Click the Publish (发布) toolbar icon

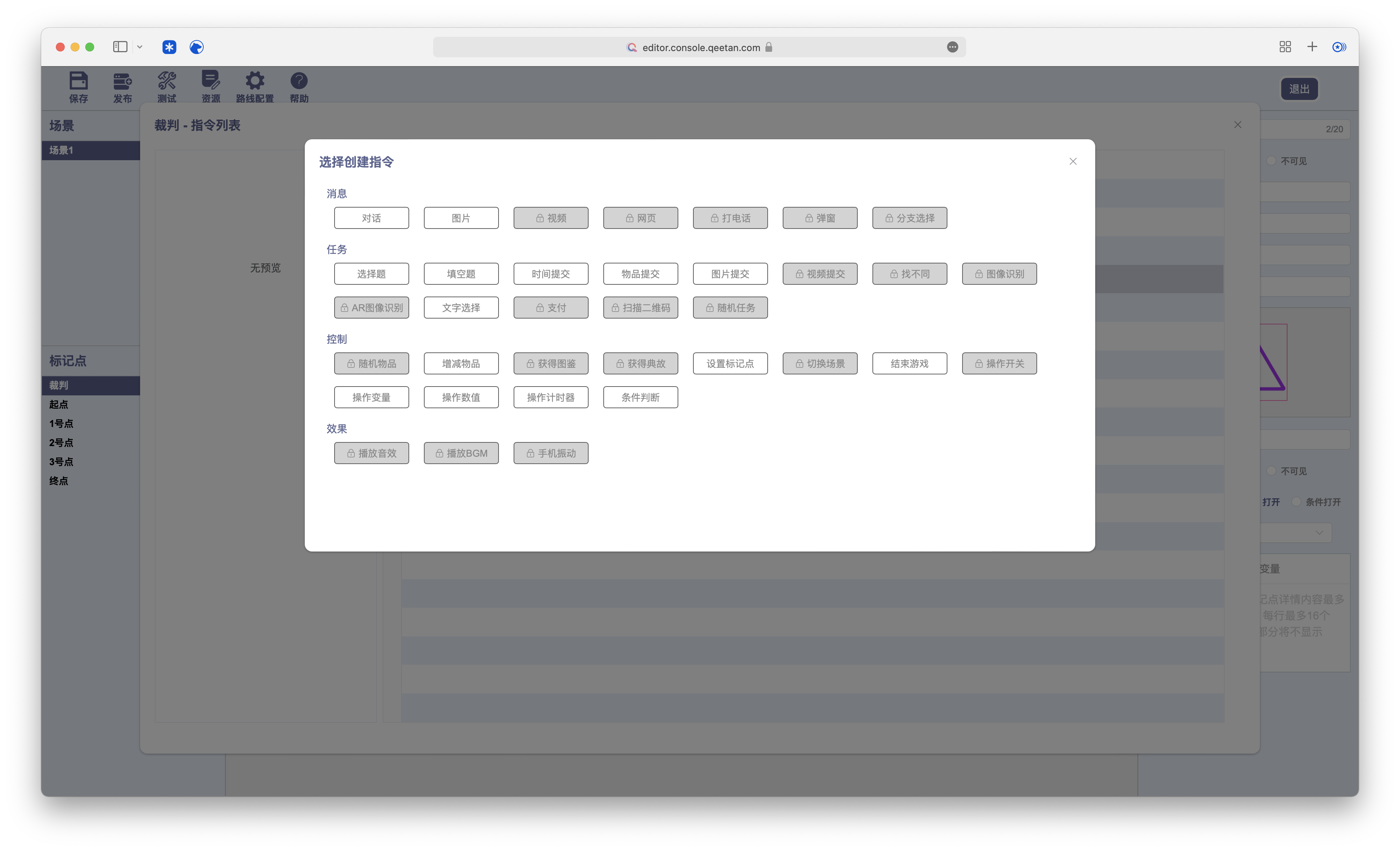tap(122, 81)
